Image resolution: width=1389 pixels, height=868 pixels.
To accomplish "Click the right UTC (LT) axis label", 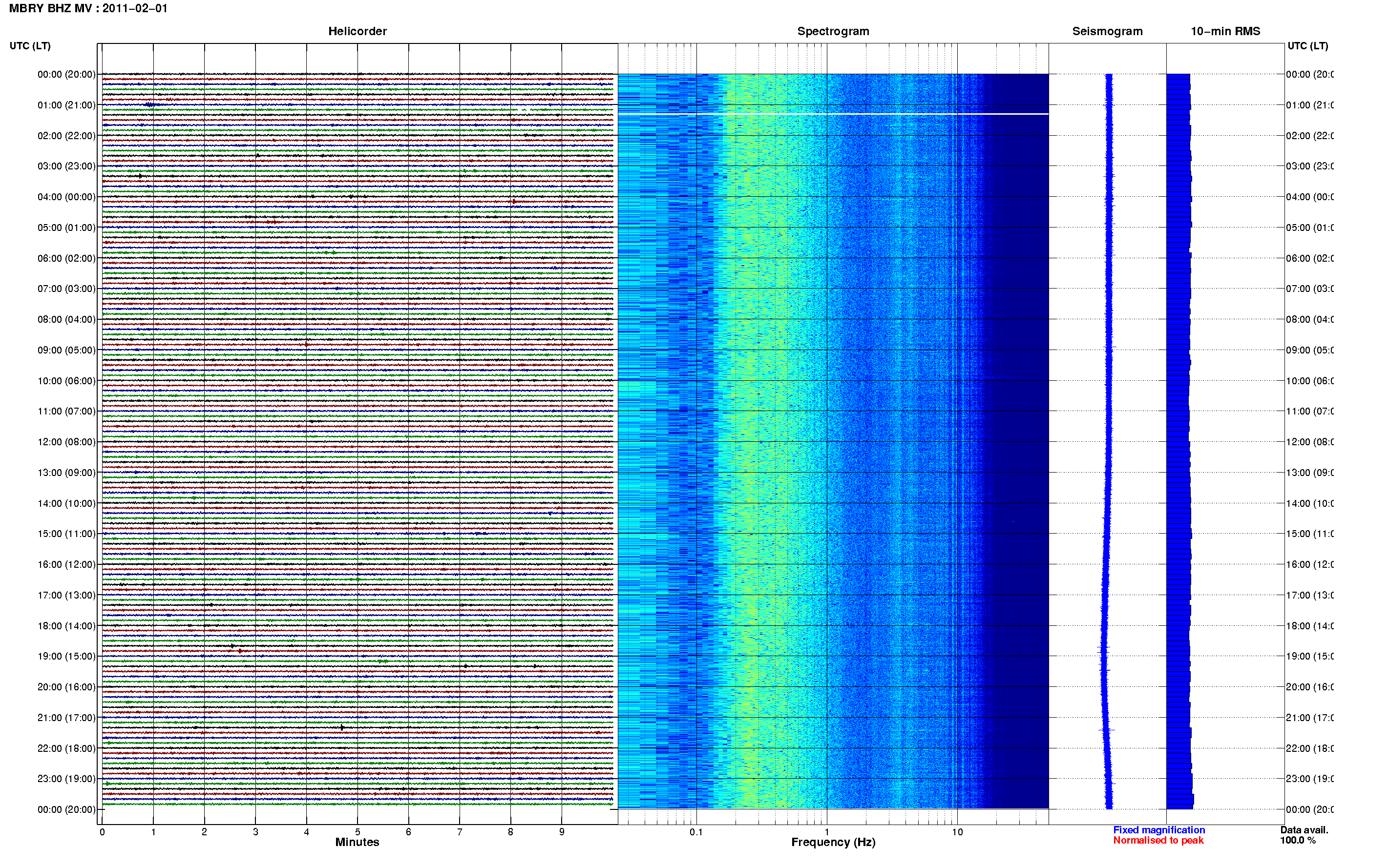I will pos(1307,46).
